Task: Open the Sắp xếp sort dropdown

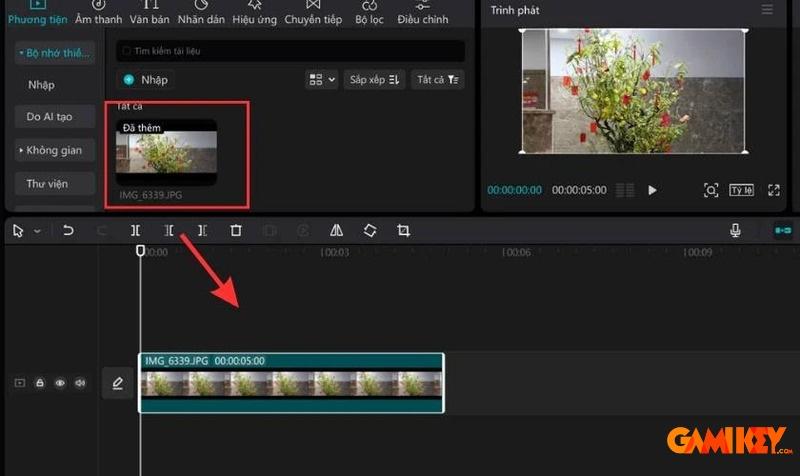Action: [x=374, y=79]
